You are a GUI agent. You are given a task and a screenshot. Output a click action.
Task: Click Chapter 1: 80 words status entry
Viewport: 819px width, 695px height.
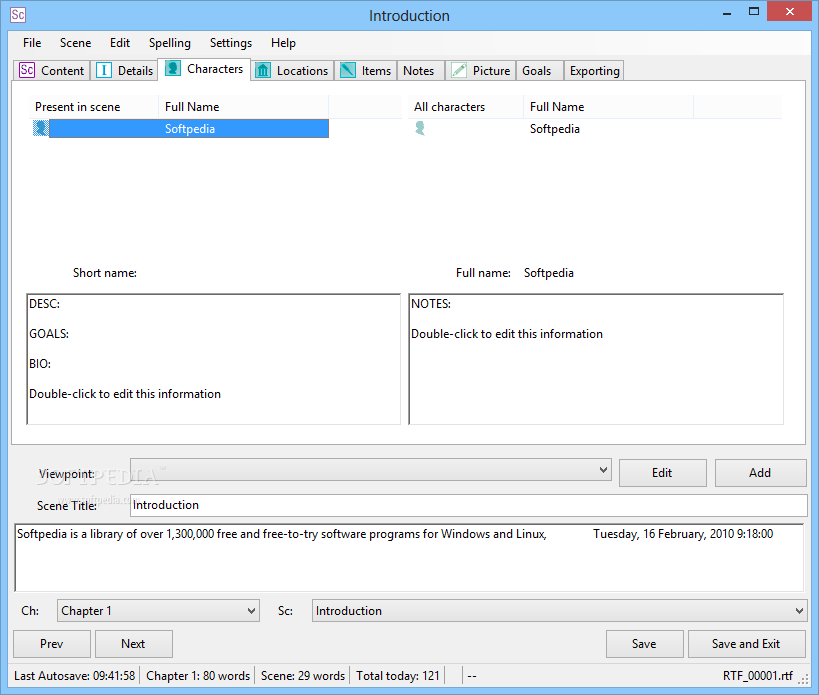pos(198,676)
